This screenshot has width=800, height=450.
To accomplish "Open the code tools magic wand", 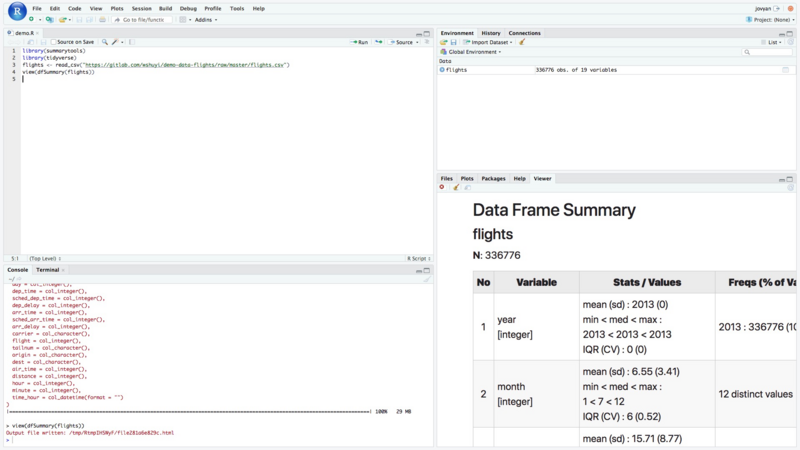I will point(116,42).
